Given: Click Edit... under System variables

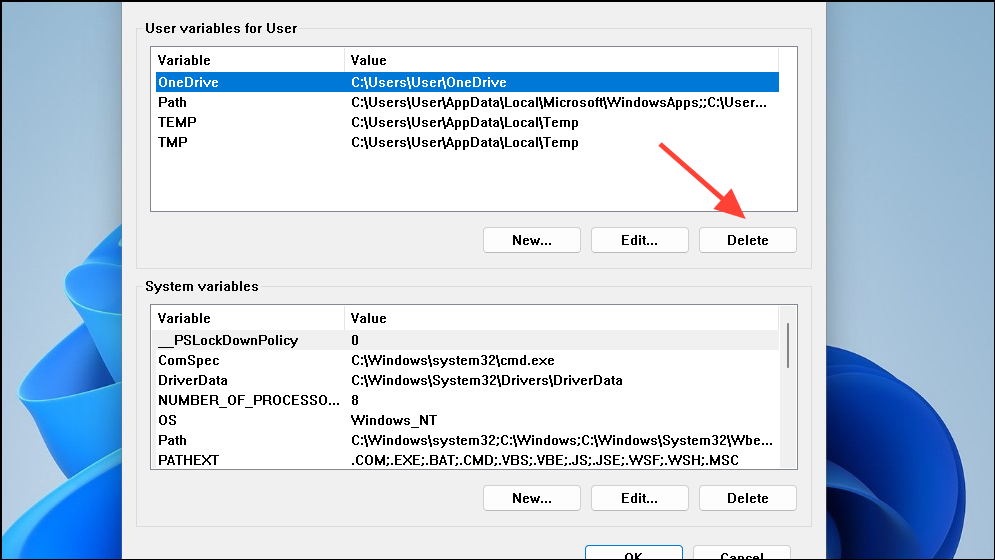Looking at the screenshot, I should pos(640,498).
